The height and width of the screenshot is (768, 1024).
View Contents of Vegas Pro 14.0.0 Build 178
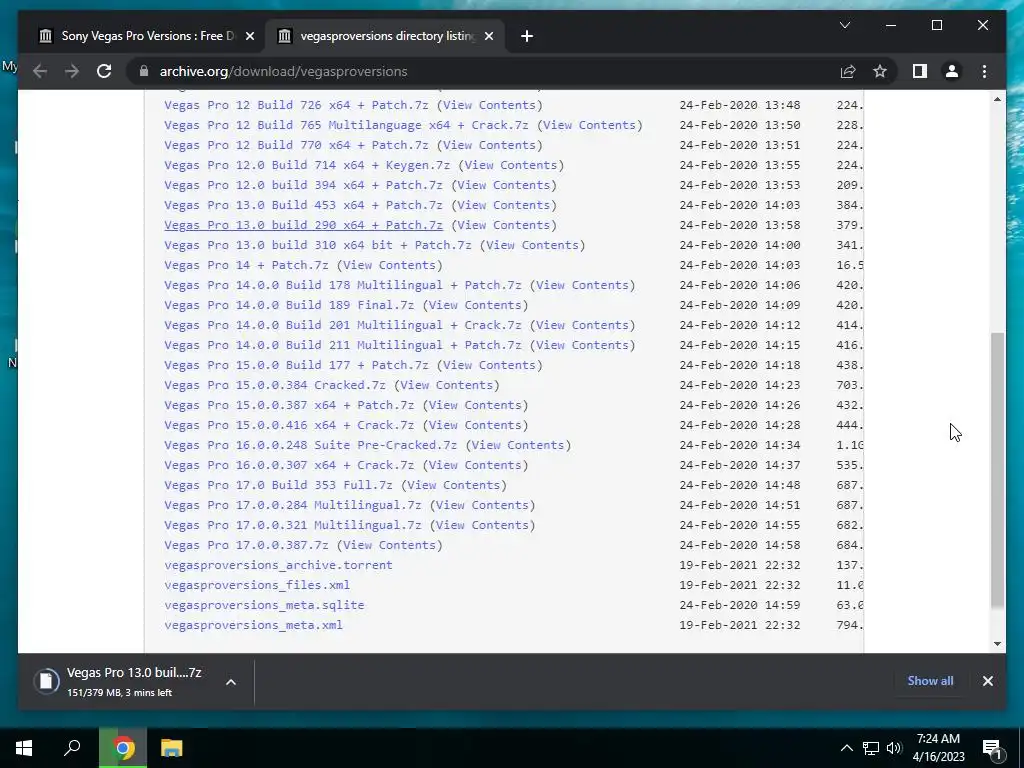point(583,285)
